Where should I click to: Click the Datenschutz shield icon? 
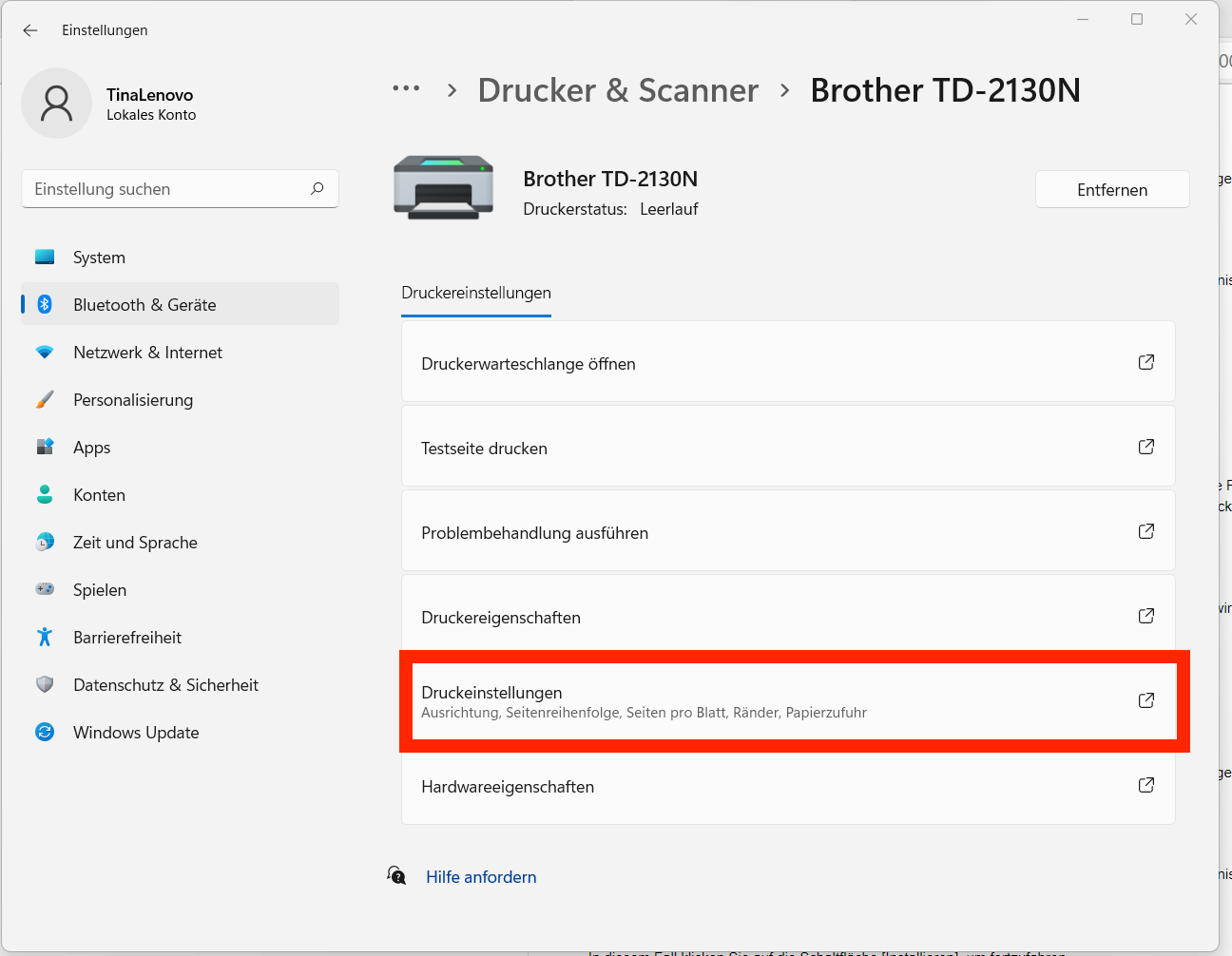click(x=45, y=684)
